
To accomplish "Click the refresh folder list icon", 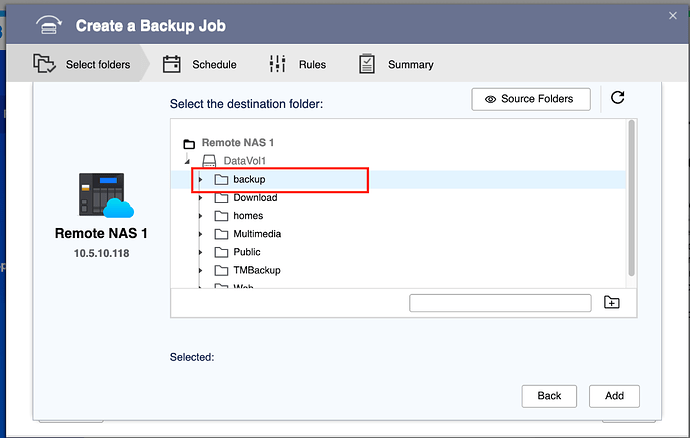I will tap(617, 98).
